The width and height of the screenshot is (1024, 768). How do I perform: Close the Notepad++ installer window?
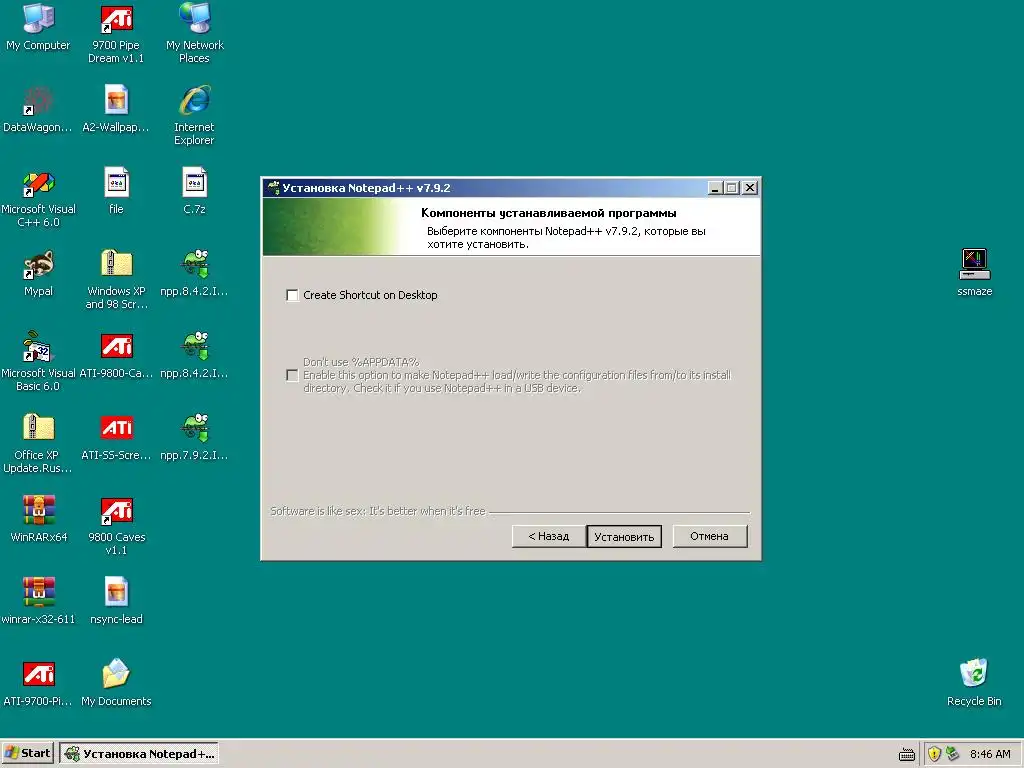click(x=750, y=188)
